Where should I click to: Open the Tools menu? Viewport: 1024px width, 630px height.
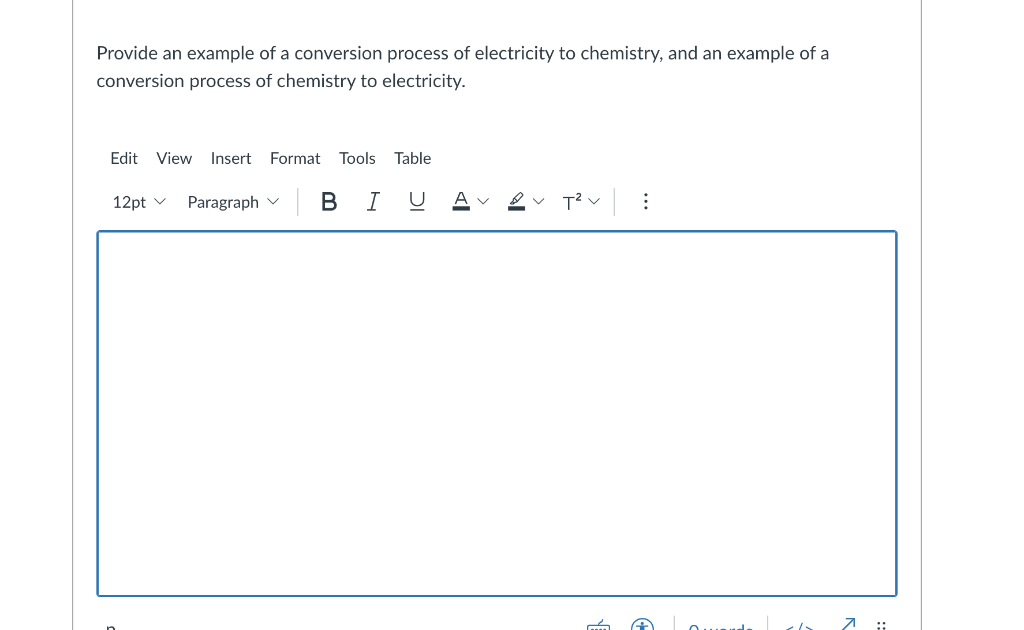357,158
